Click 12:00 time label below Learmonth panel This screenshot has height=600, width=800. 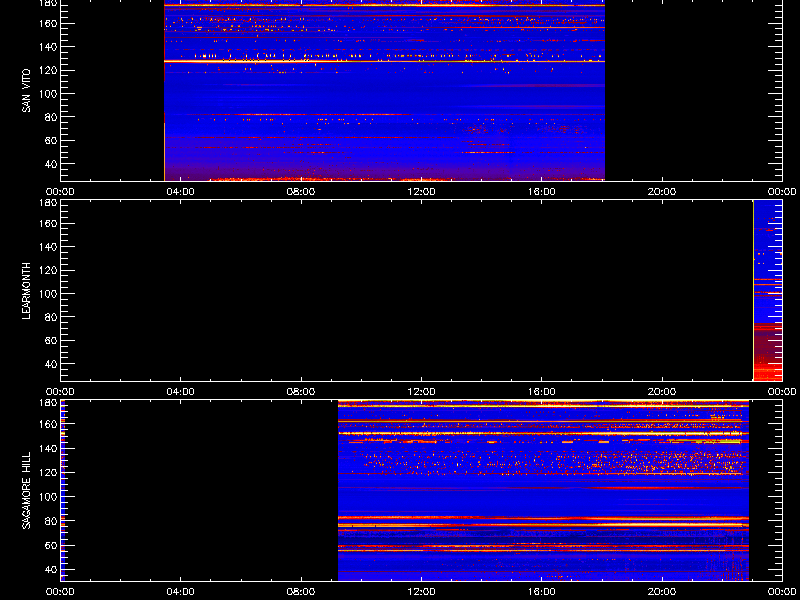pyautogui.click(x=421, y=392)
